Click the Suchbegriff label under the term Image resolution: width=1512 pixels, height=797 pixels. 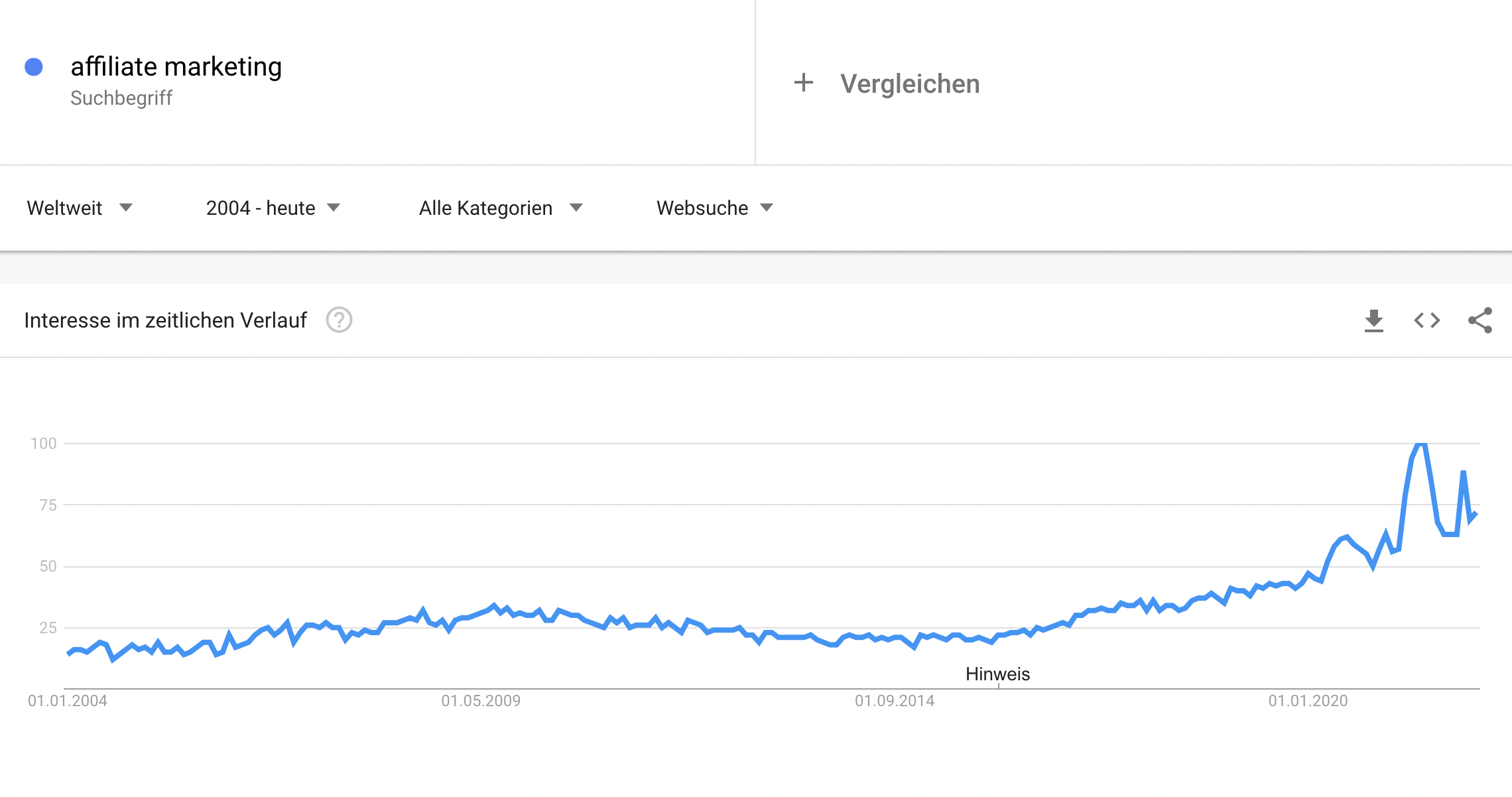121,98
